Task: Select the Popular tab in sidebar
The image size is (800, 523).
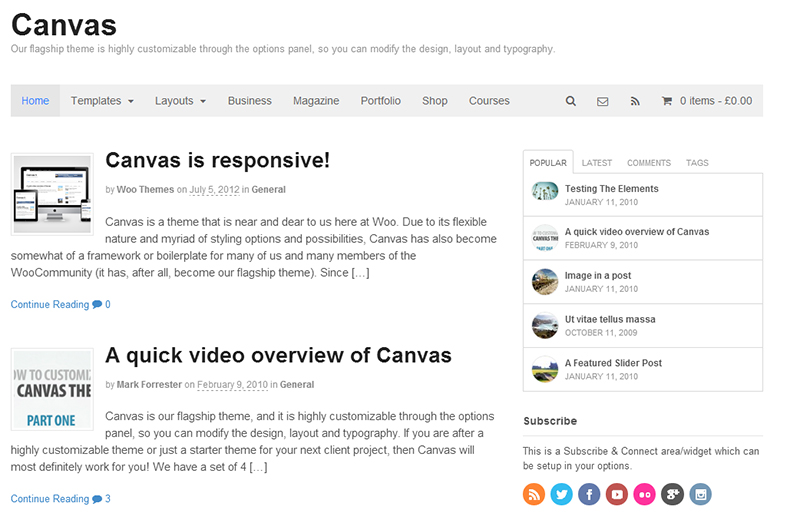Action: point(548,163)
